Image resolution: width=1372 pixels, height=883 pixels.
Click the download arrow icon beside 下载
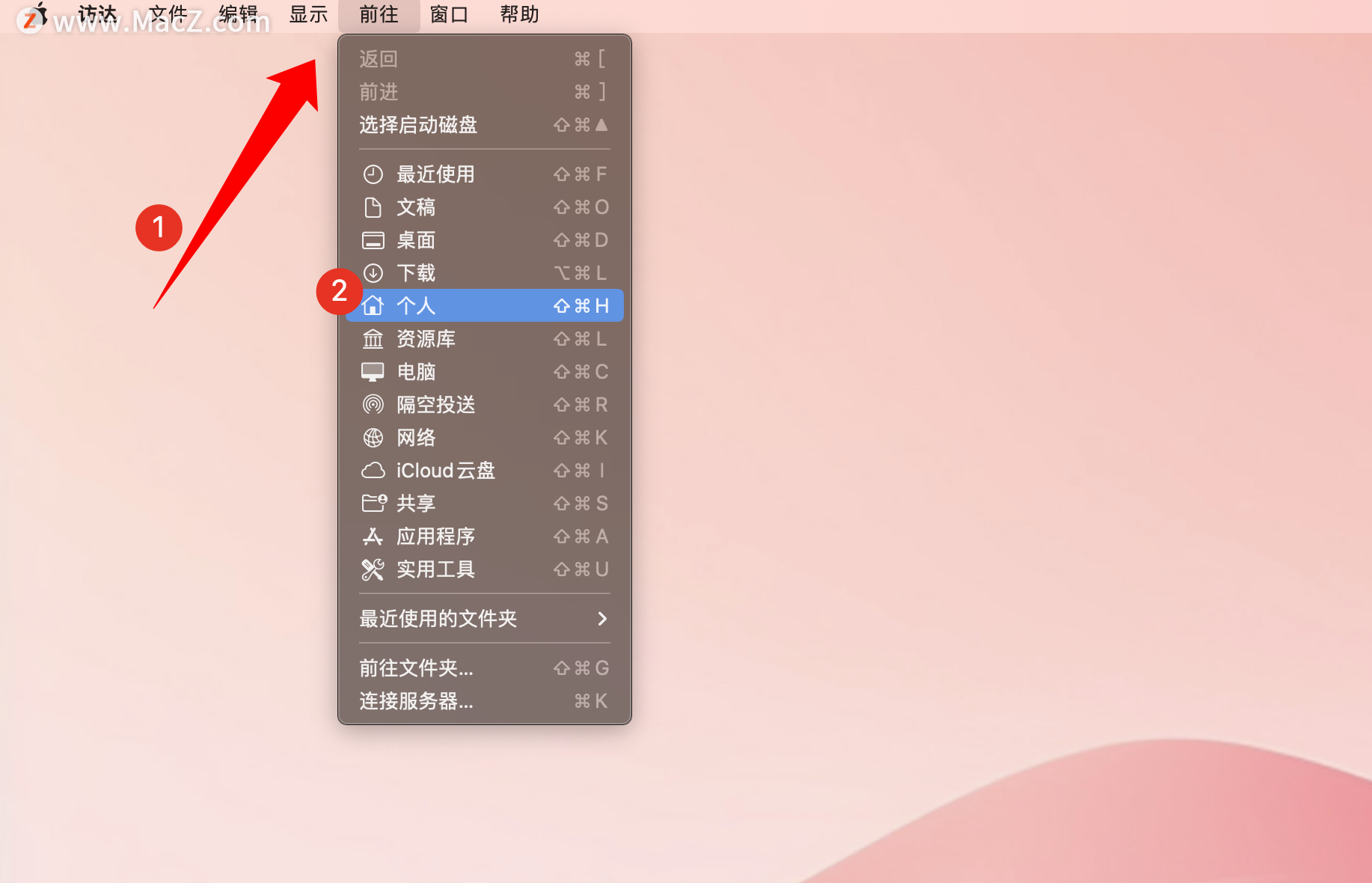coord(373,273)
